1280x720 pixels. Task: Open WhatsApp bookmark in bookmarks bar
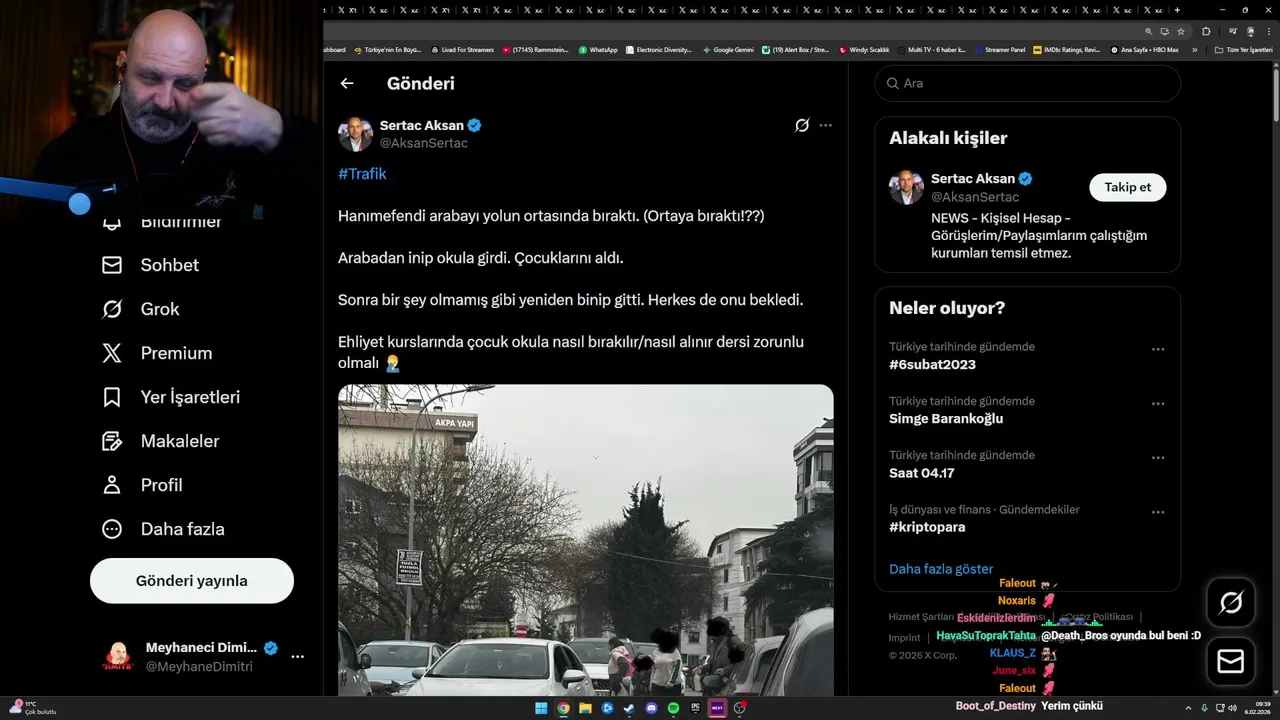[x=598, y=49]
